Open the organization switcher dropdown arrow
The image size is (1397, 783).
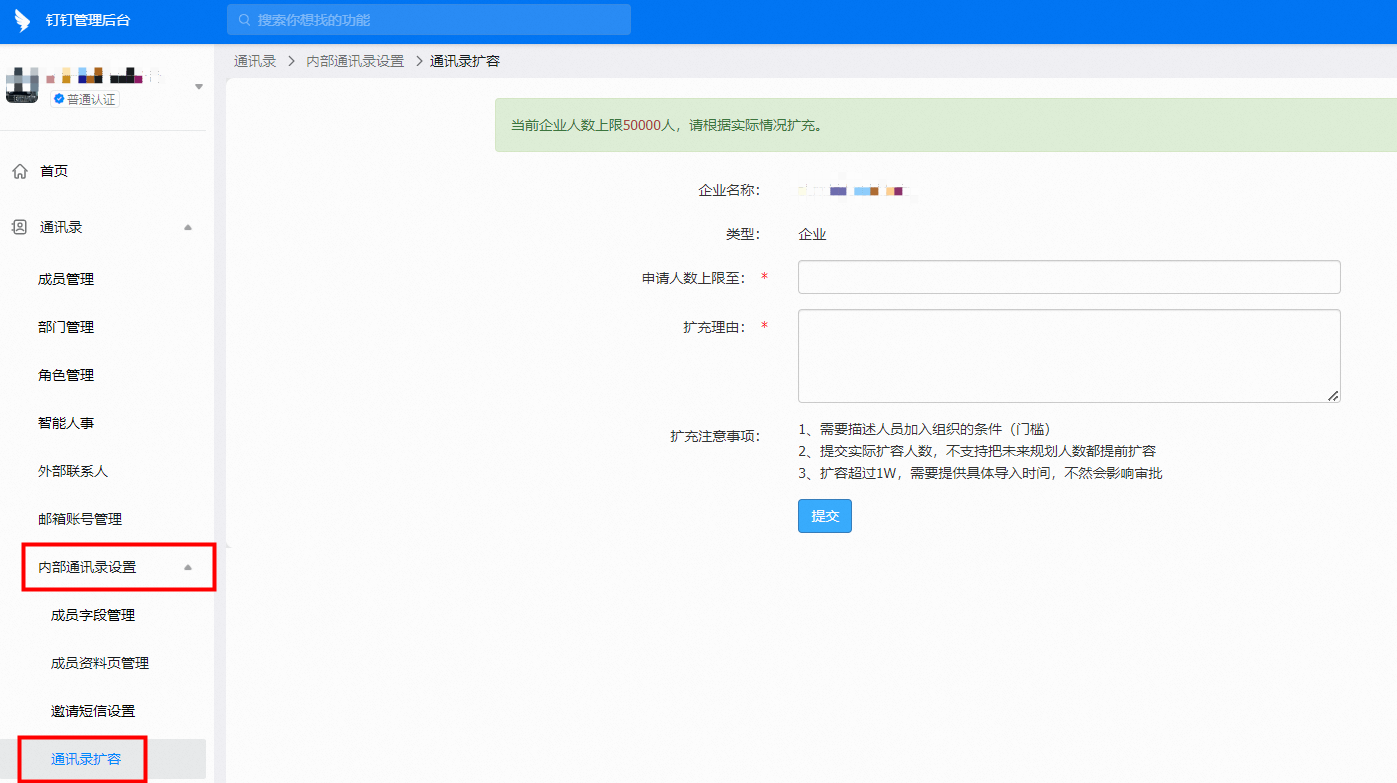point(198,87)
